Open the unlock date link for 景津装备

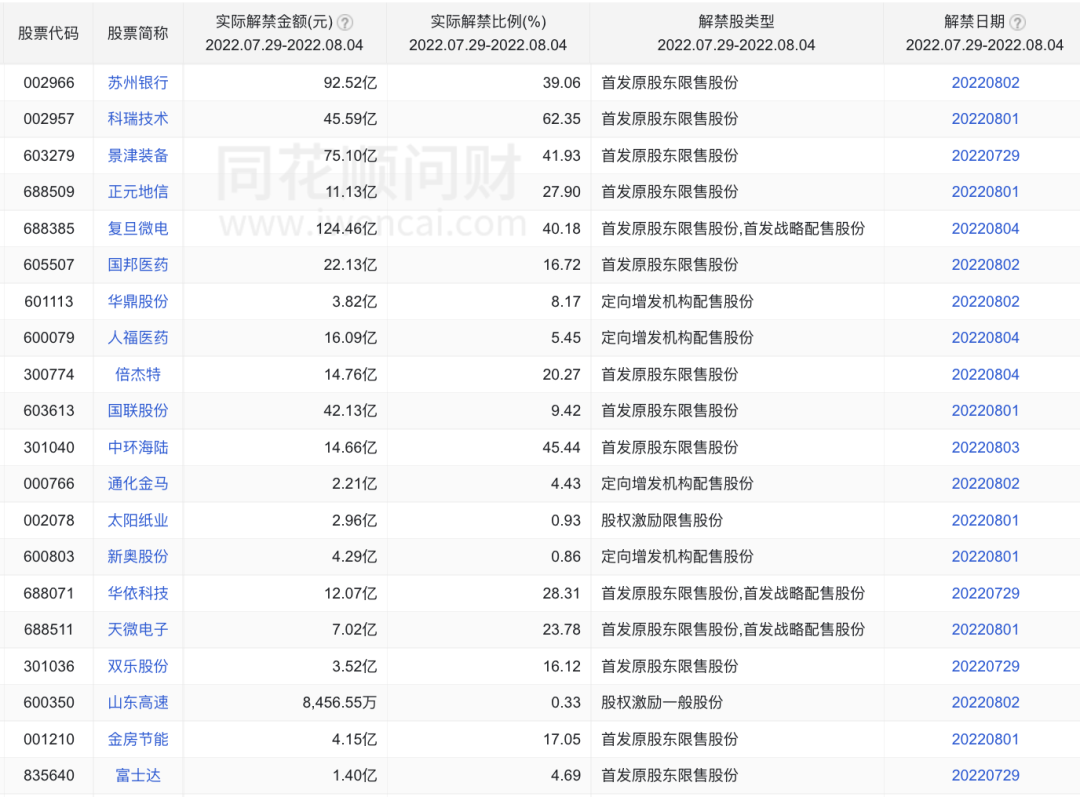point(985,156)
